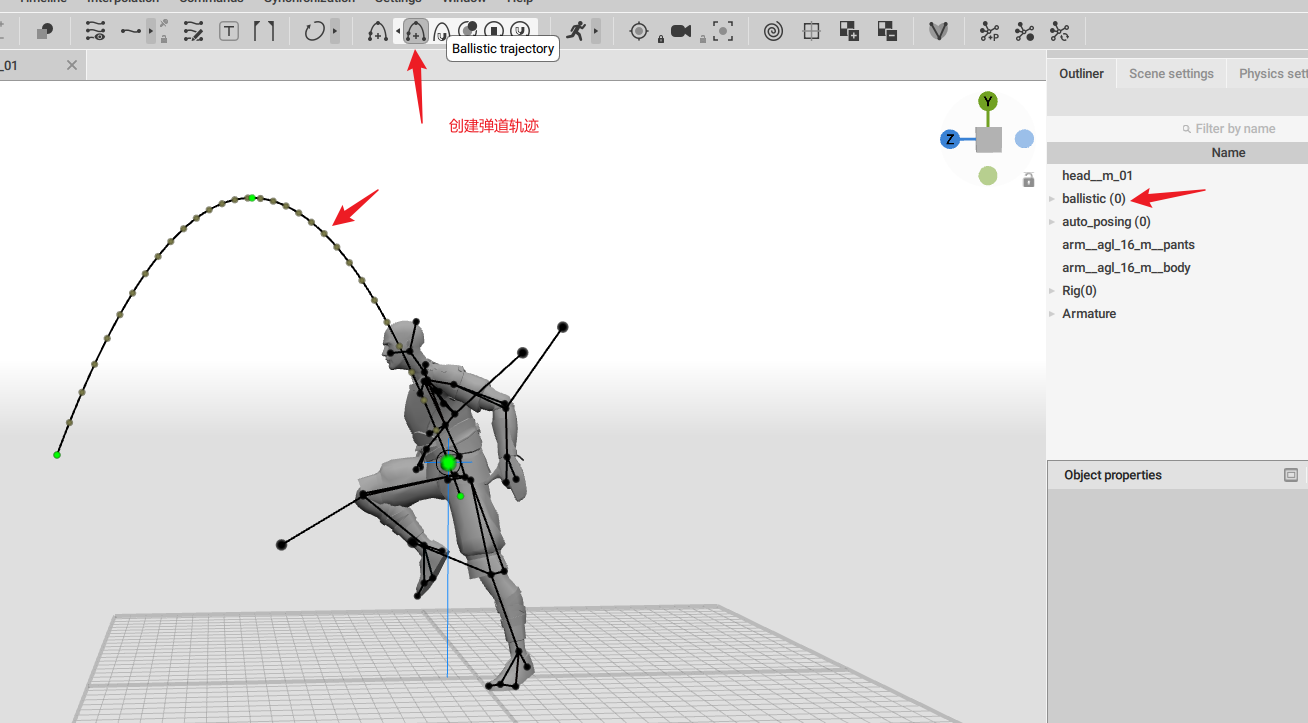
Task: Click the green peak point on the trajectory
Action: (x=251, y=198)
